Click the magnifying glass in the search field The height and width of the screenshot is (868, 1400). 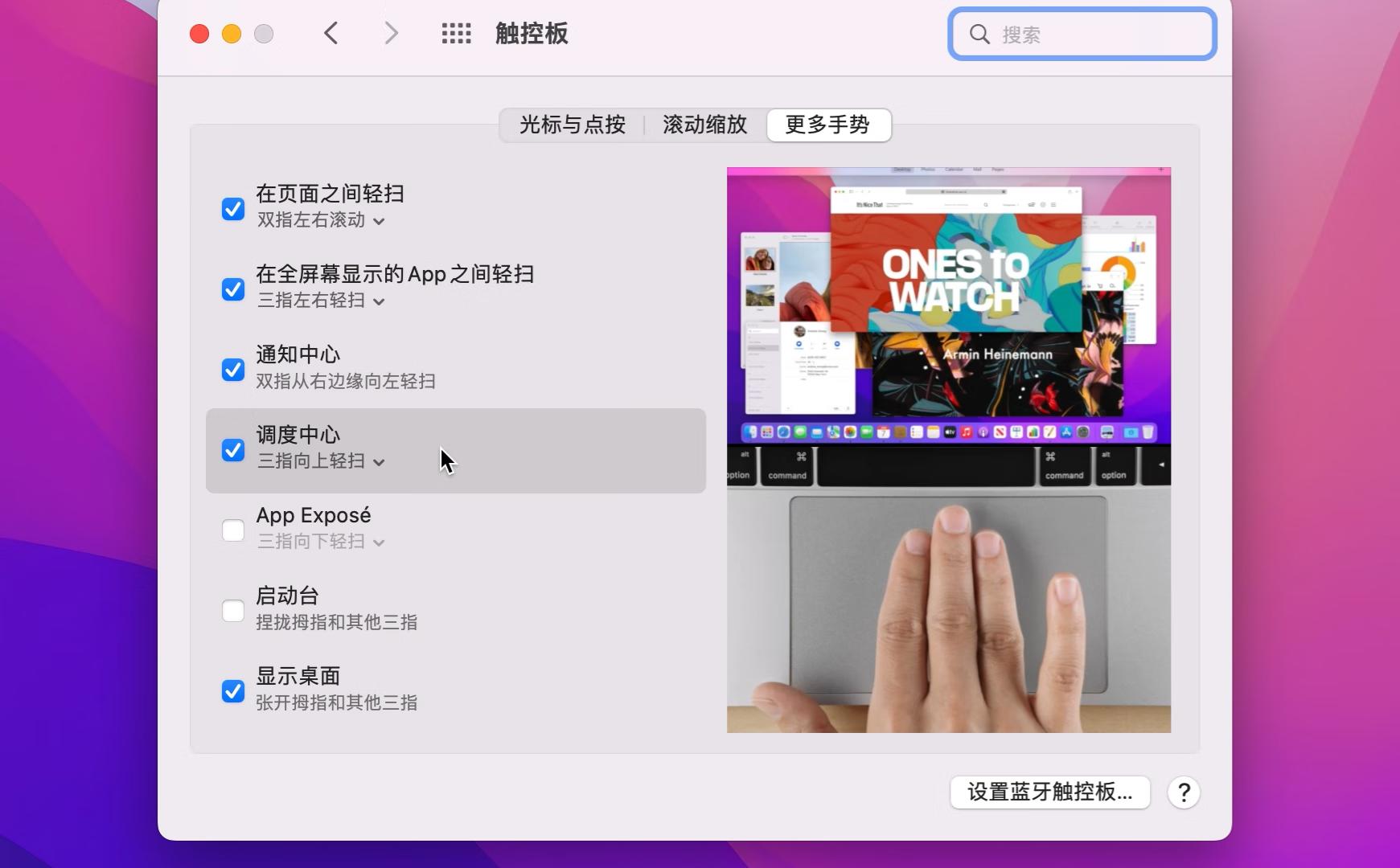click(980, 35)
